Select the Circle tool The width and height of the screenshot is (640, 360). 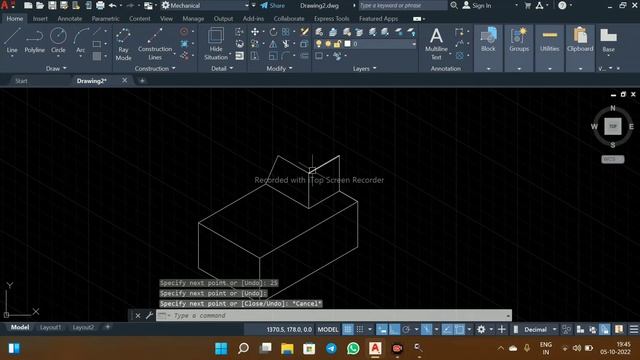pyautogui.click(x=58, y=40)
